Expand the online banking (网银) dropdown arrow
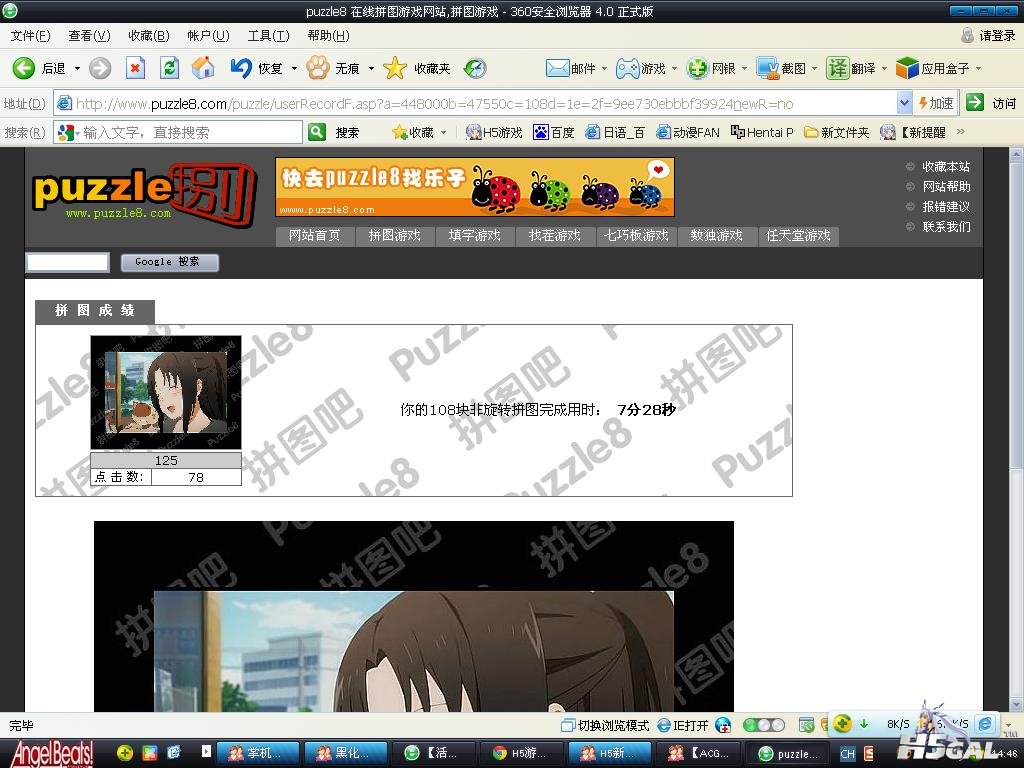This screenshot has width=1024, height=768. (x=744, y=69)
